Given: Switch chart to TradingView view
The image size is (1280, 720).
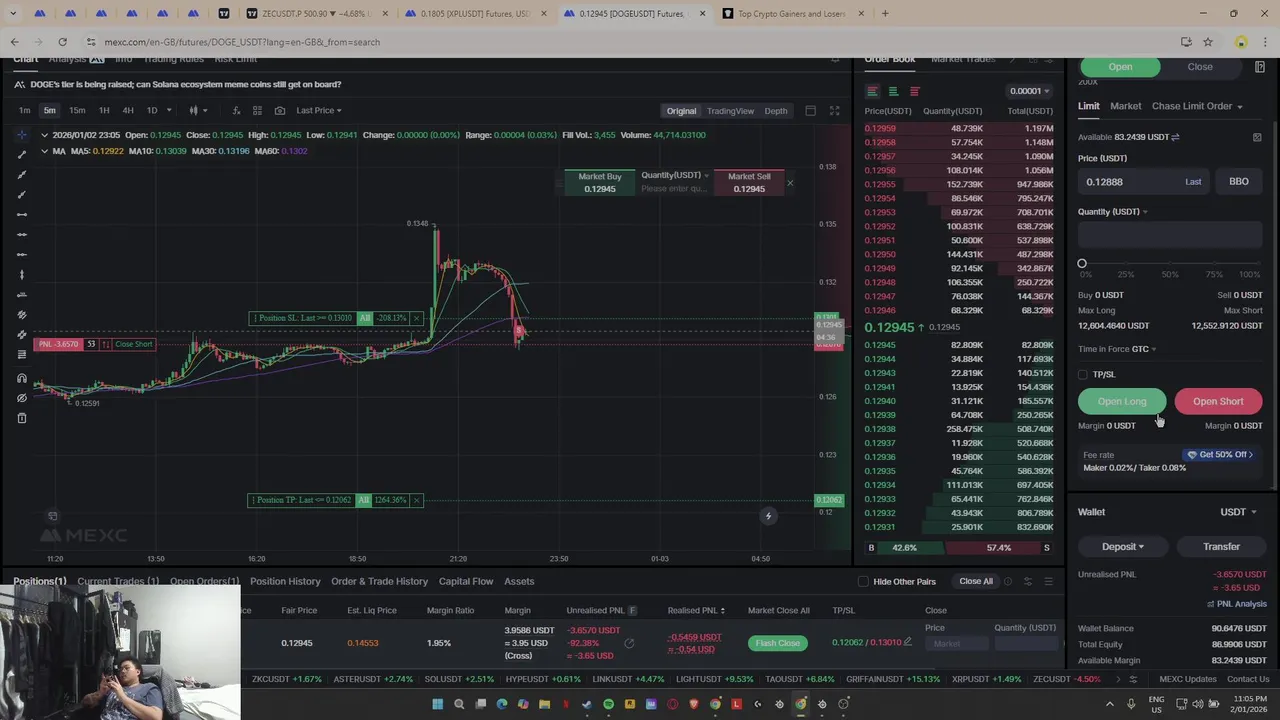Looking at the screenshot, I should pos(730,111).
